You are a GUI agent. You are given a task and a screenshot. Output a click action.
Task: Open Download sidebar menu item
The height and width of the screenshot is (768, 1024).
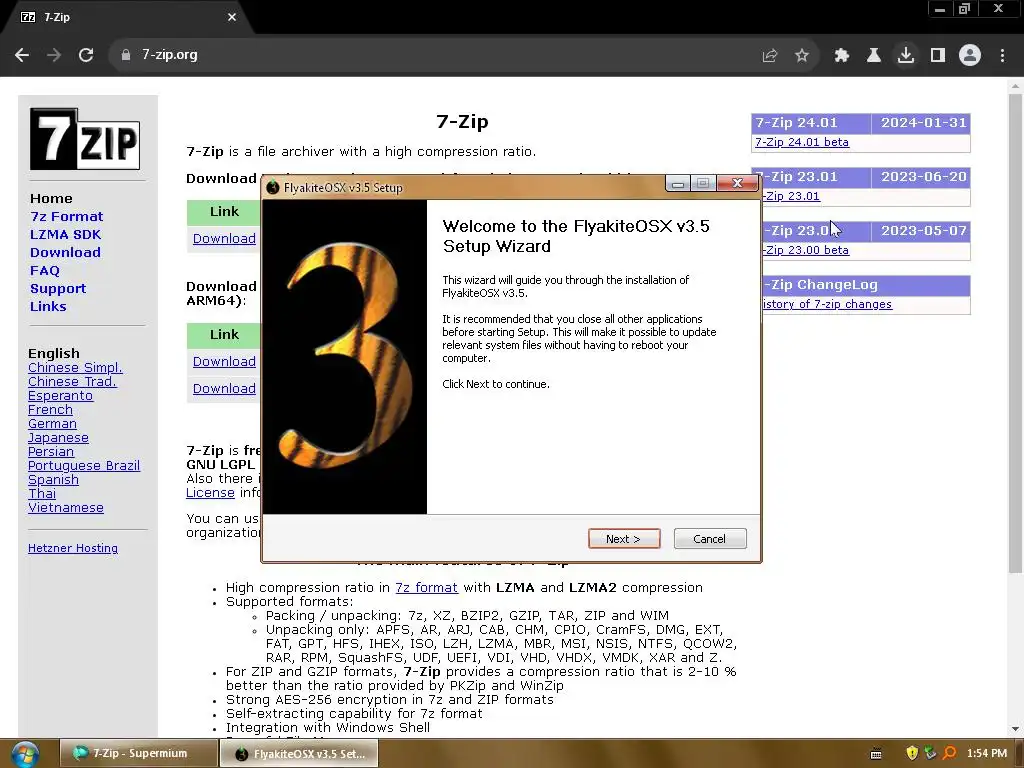(x=65, y=253)
